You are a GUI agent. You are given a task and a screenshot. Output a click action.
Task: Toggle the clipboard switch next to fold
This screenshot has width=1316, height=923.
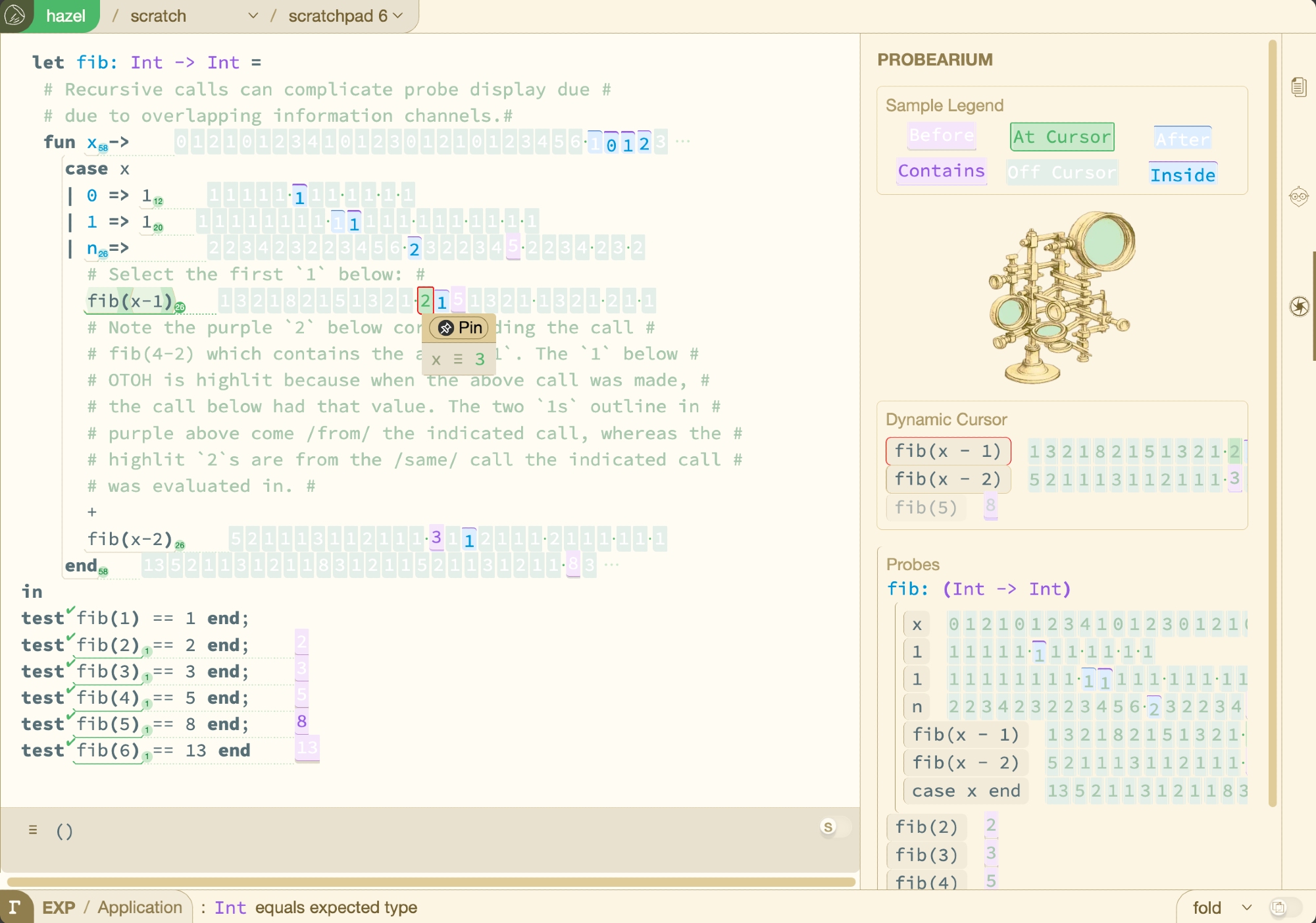(1283, 907)
